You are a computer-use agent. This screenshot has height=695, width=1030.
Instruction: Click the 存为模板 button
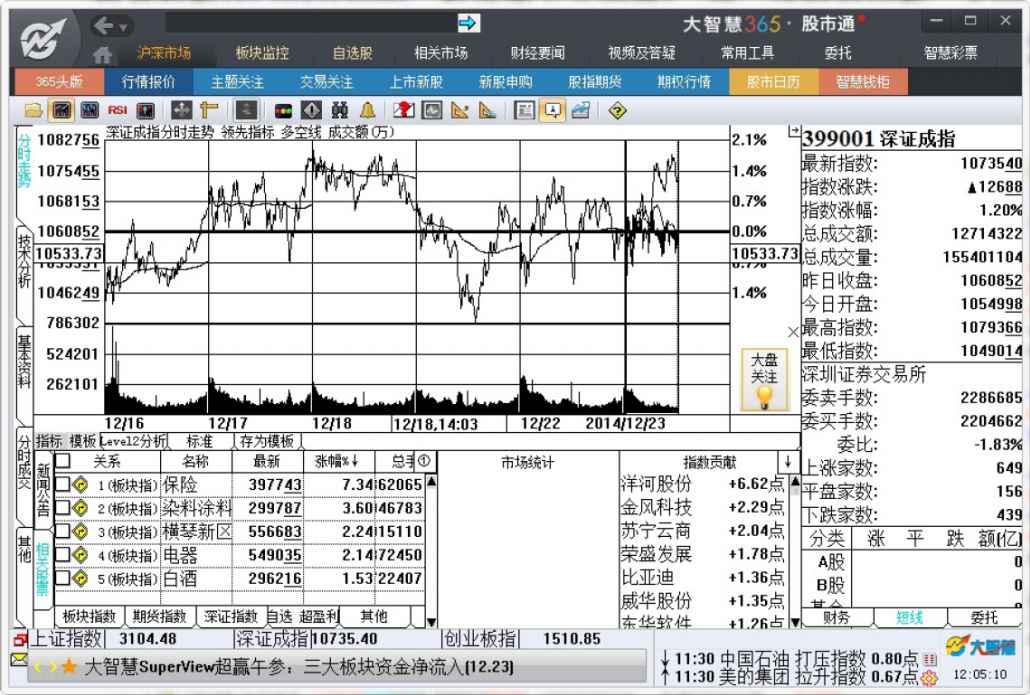(x=267, y=441)
